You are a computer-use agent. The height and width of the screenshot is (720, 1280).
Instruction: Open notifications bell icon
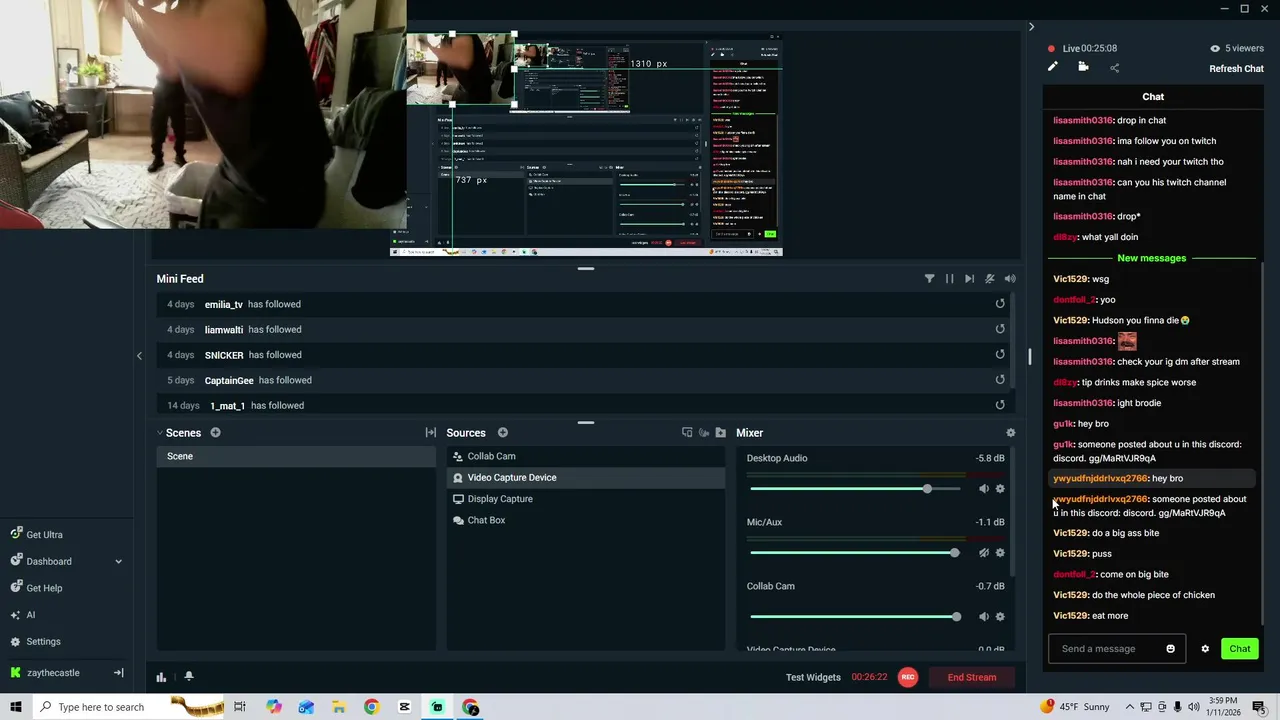(x=188, y=677)
